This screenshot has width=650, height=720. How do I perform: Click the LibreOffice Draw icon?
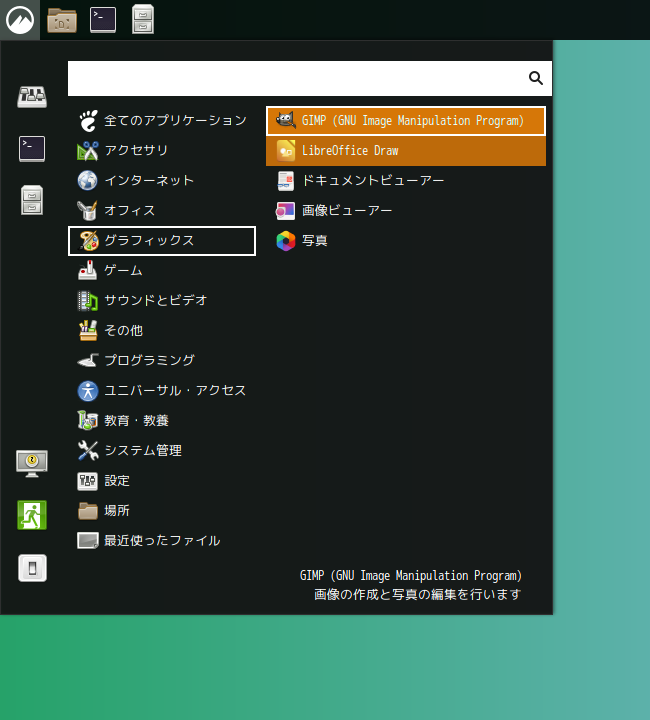[x=286, y=151]
